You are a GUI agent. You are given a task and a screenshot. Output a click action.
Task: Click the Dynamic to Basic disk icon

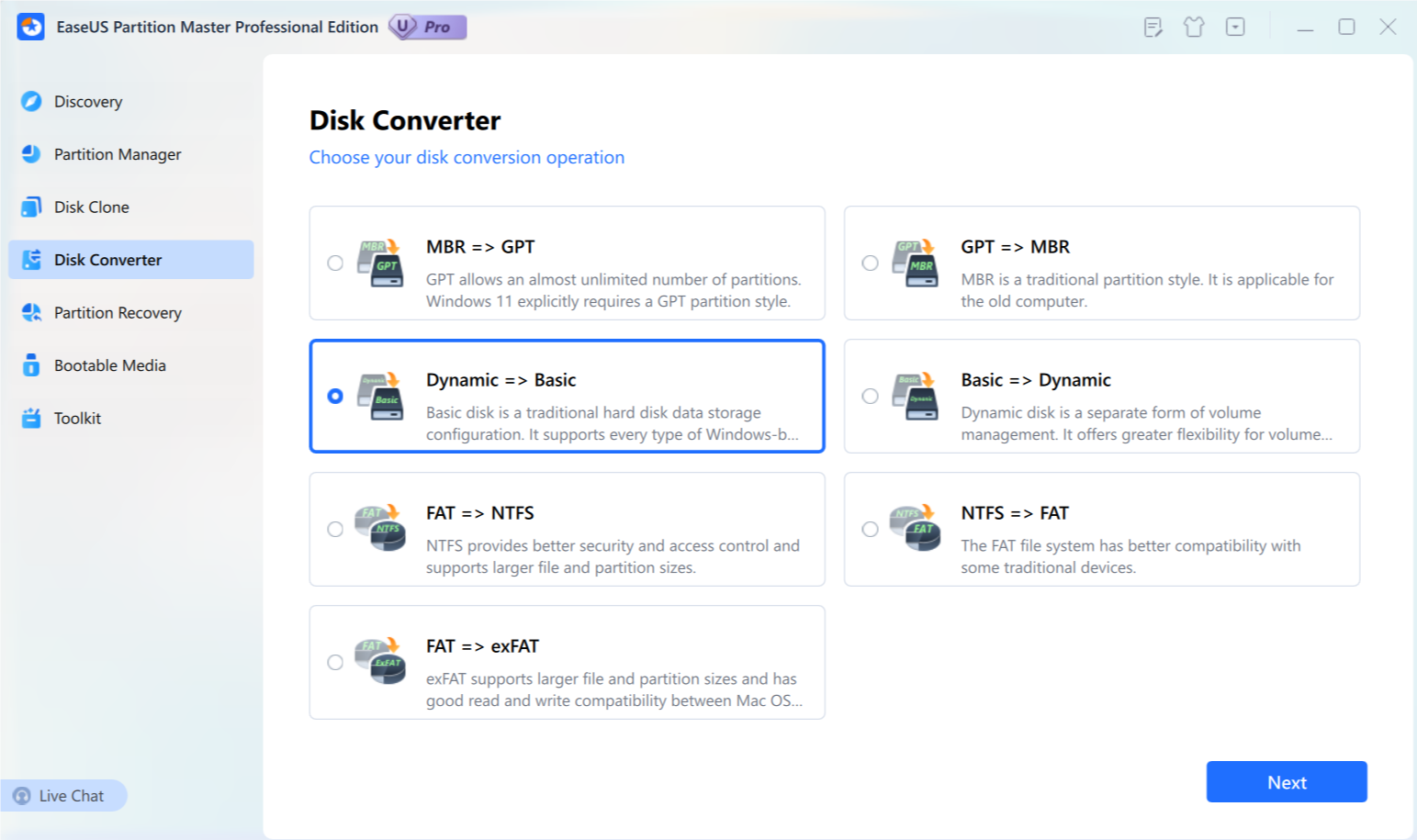[x=380, y=396]
